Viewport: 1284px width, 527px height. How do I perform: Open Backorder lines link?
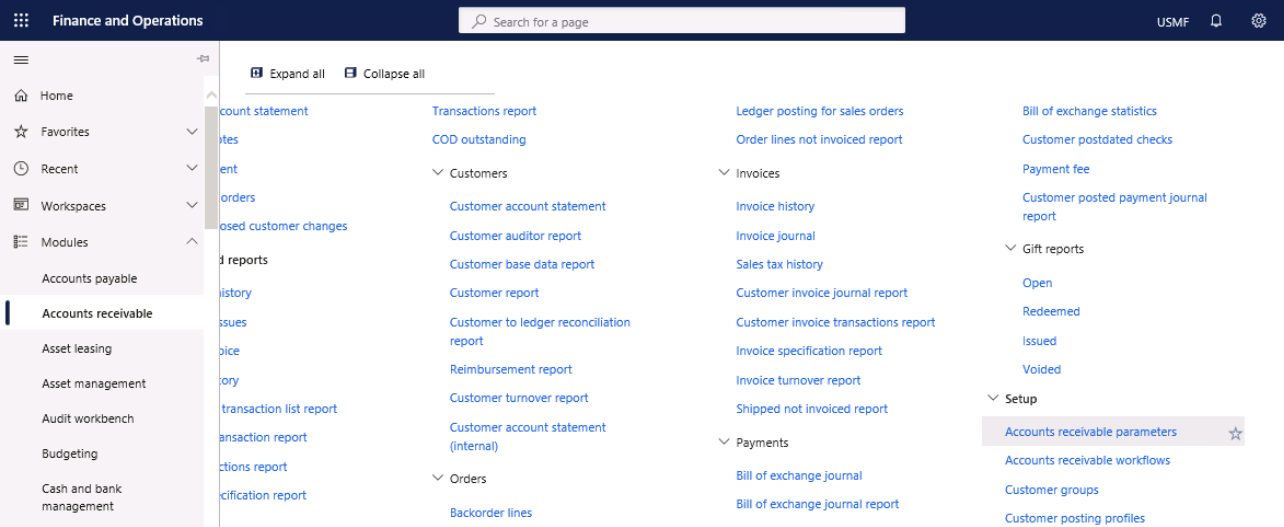point(491,513)
